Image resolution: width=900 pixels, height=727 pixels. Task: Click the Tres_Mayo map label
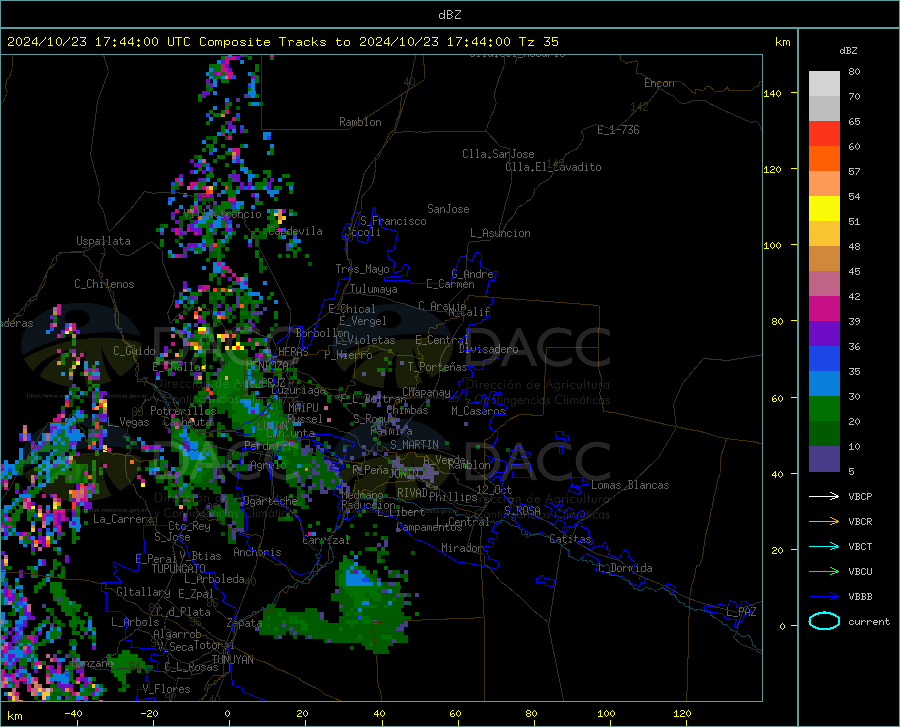363,269
